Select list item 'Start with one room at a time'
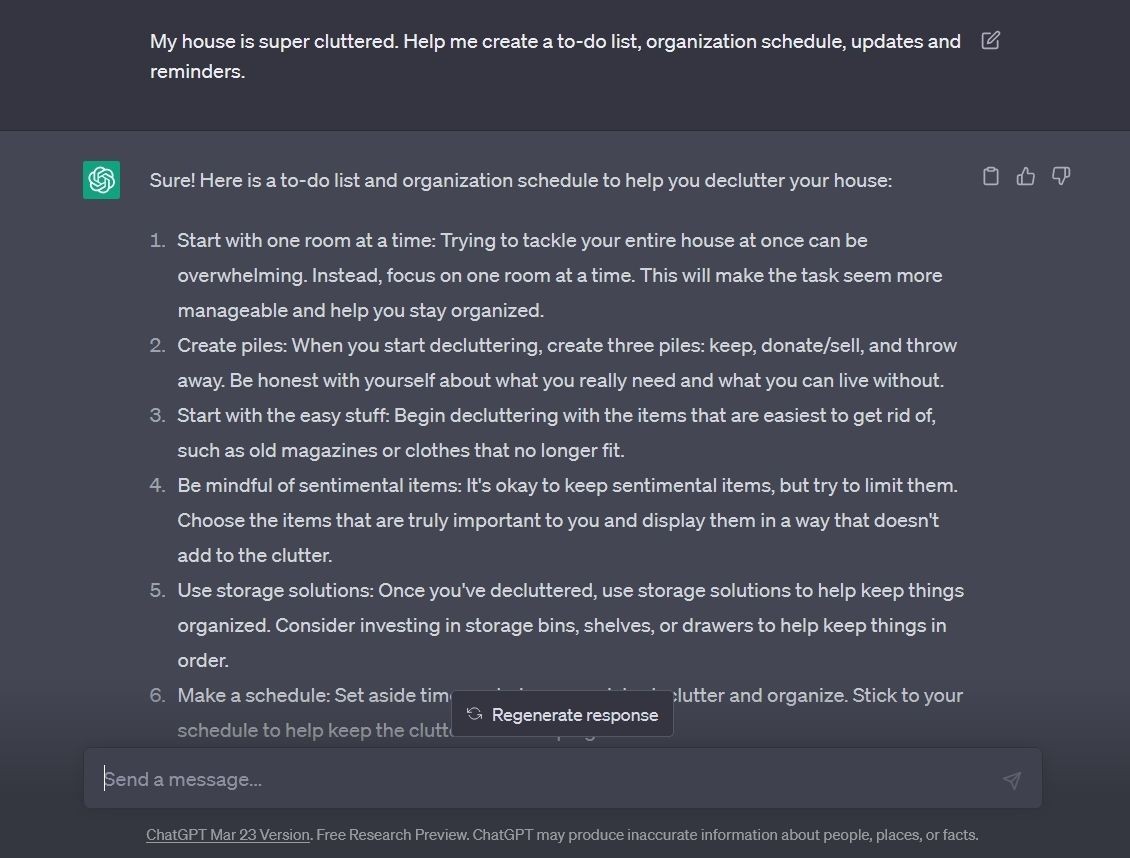 (559, 275)
